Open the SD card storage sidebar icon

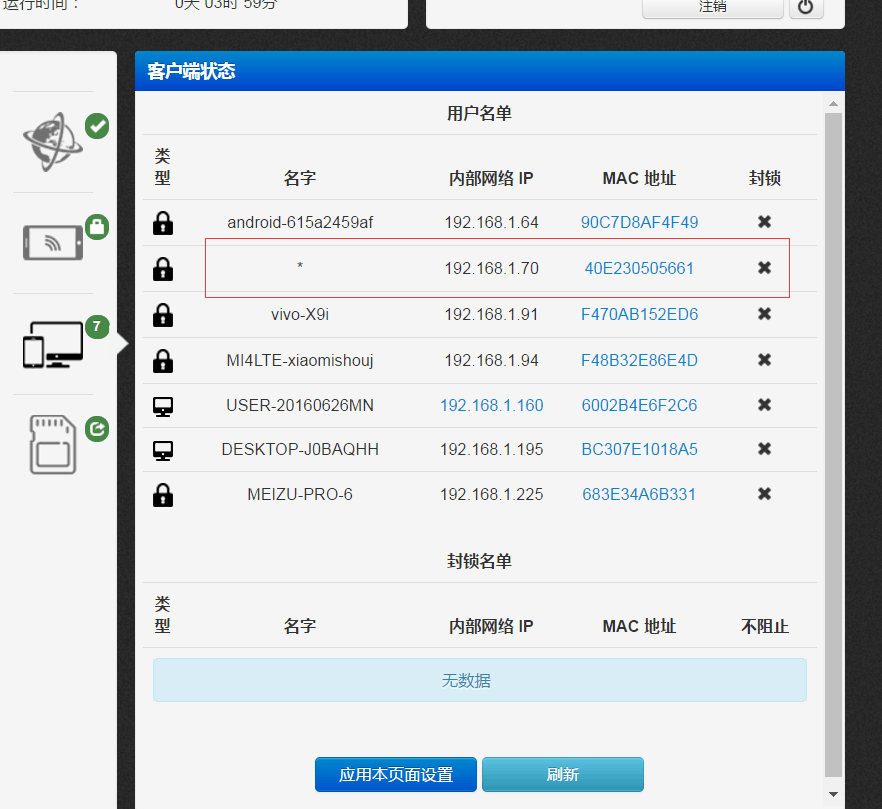point(53,444)
